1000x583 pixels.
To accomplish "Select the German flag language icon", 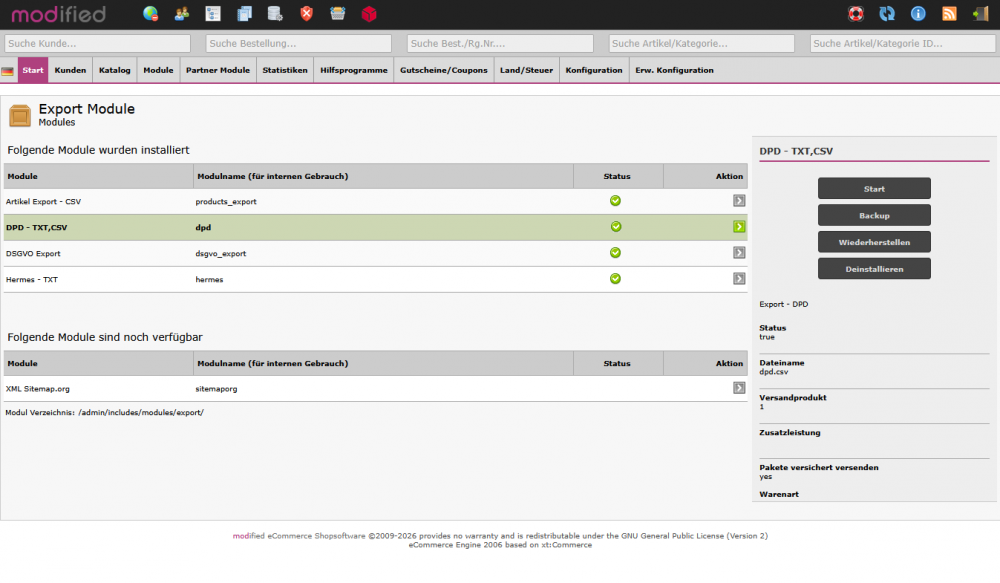I will (8, 71).
